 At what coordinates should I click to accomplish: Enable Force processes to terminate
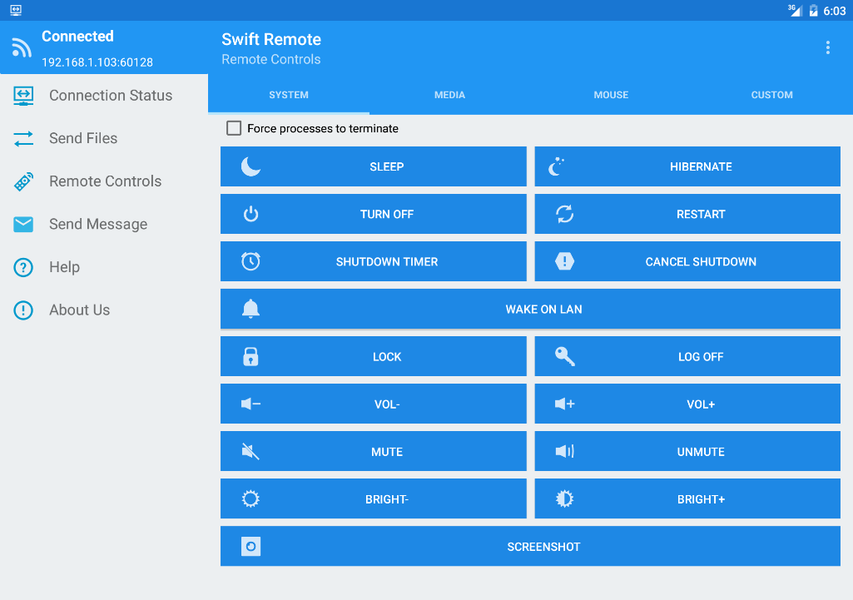pos(233,128)
